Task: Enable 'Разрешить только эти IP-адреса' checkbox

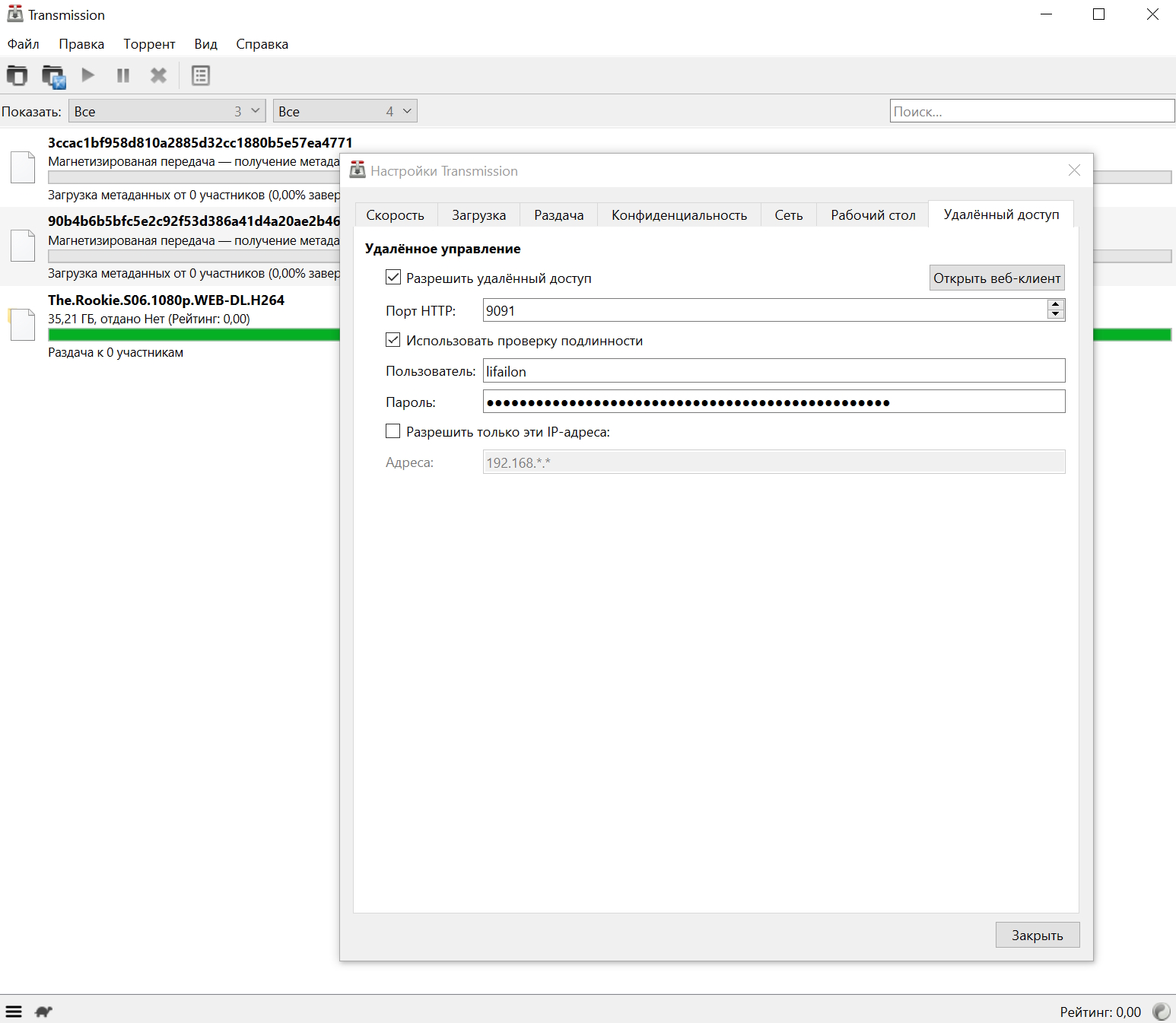Action: tap(393, 431)
